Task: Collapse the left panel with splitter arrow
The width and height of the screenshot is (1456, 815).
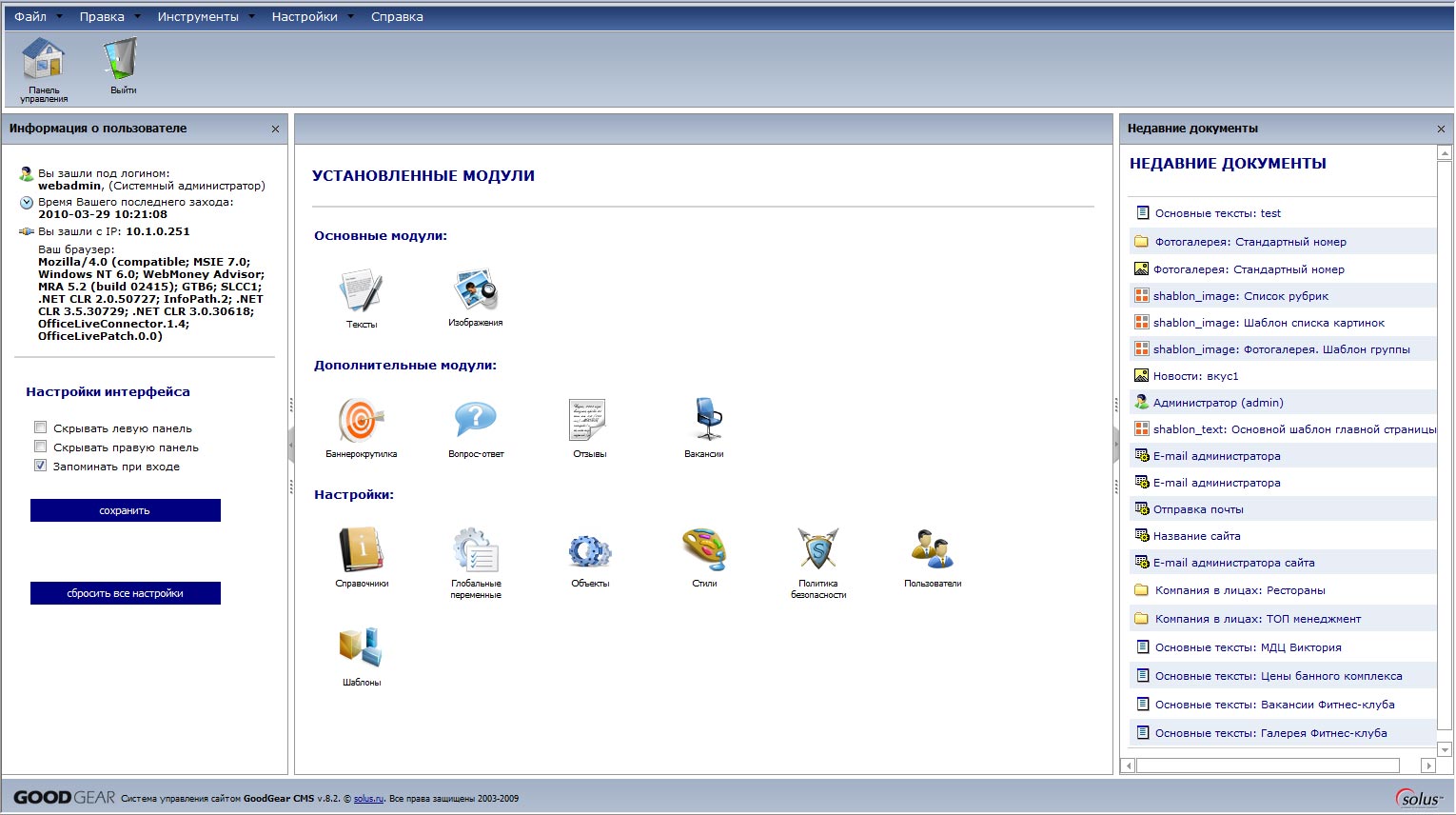Action: click(x=291, y=445)
